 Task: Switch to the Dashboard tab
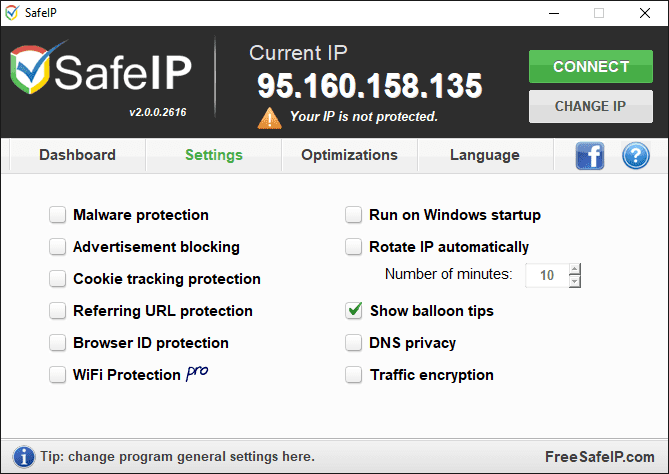(x=77, y=155)
